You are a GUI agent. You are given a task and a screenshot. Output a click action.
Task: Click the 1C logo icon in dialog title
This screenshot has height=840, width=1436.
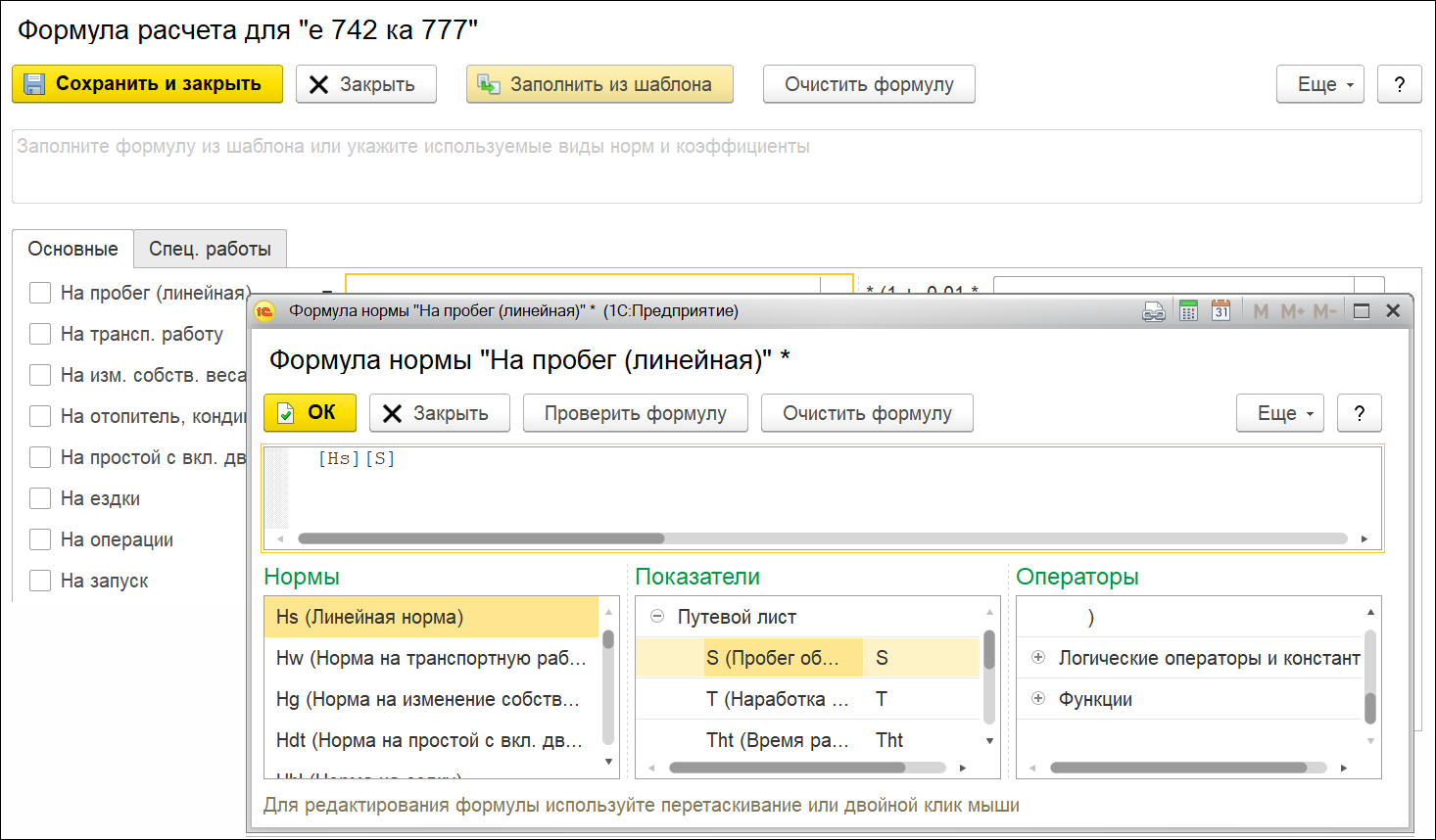click(264, 311)
